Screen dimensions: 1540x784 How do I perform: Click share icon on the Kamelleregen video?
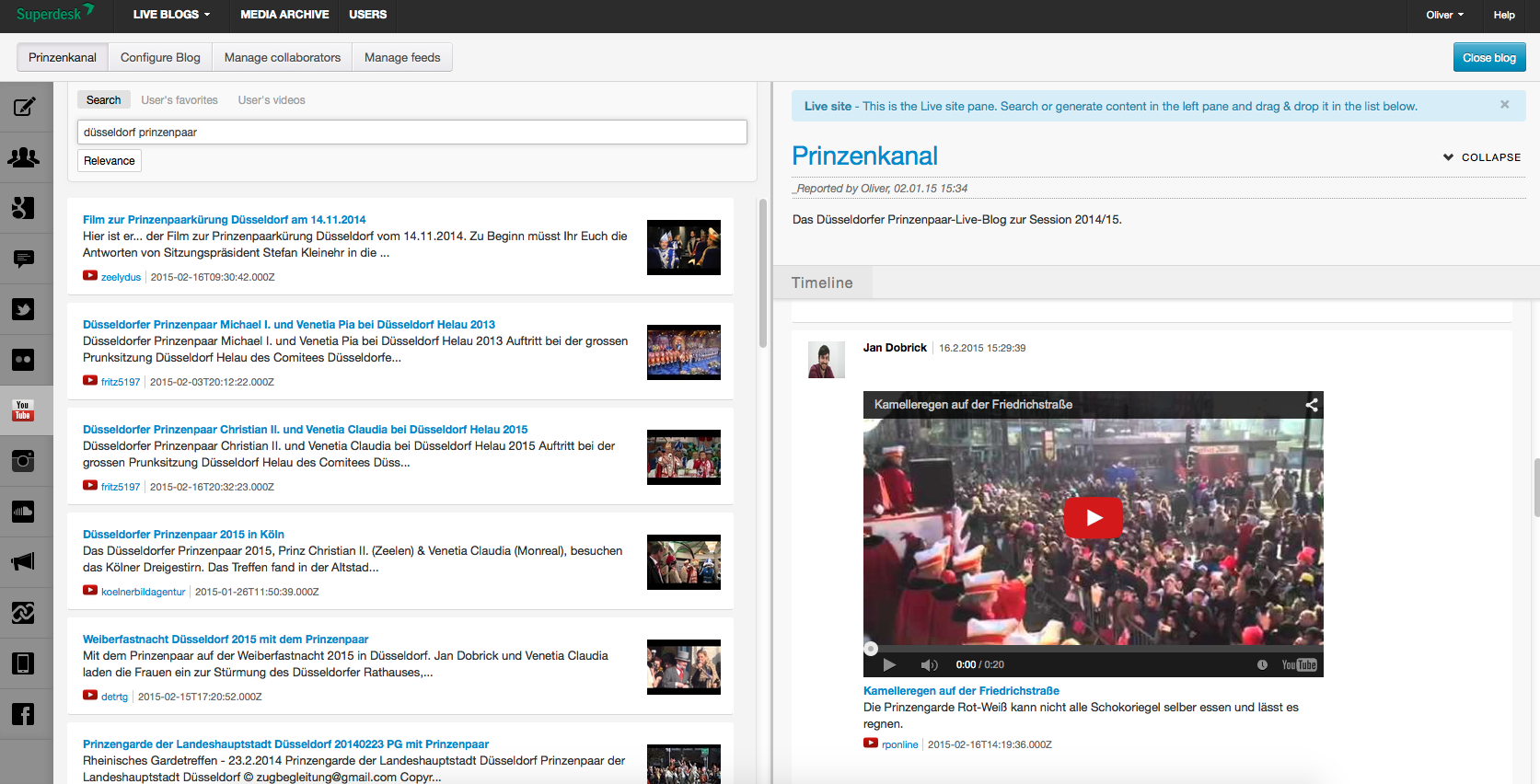coord(1312,404)
